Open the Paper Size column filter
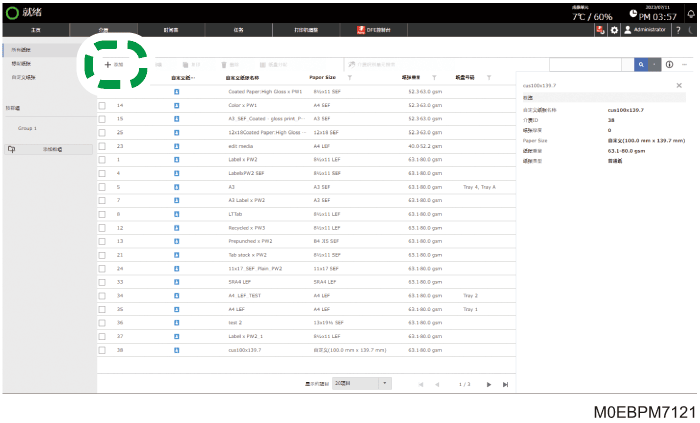The width and height of the screenshot is (700, 423). point(350,78)
